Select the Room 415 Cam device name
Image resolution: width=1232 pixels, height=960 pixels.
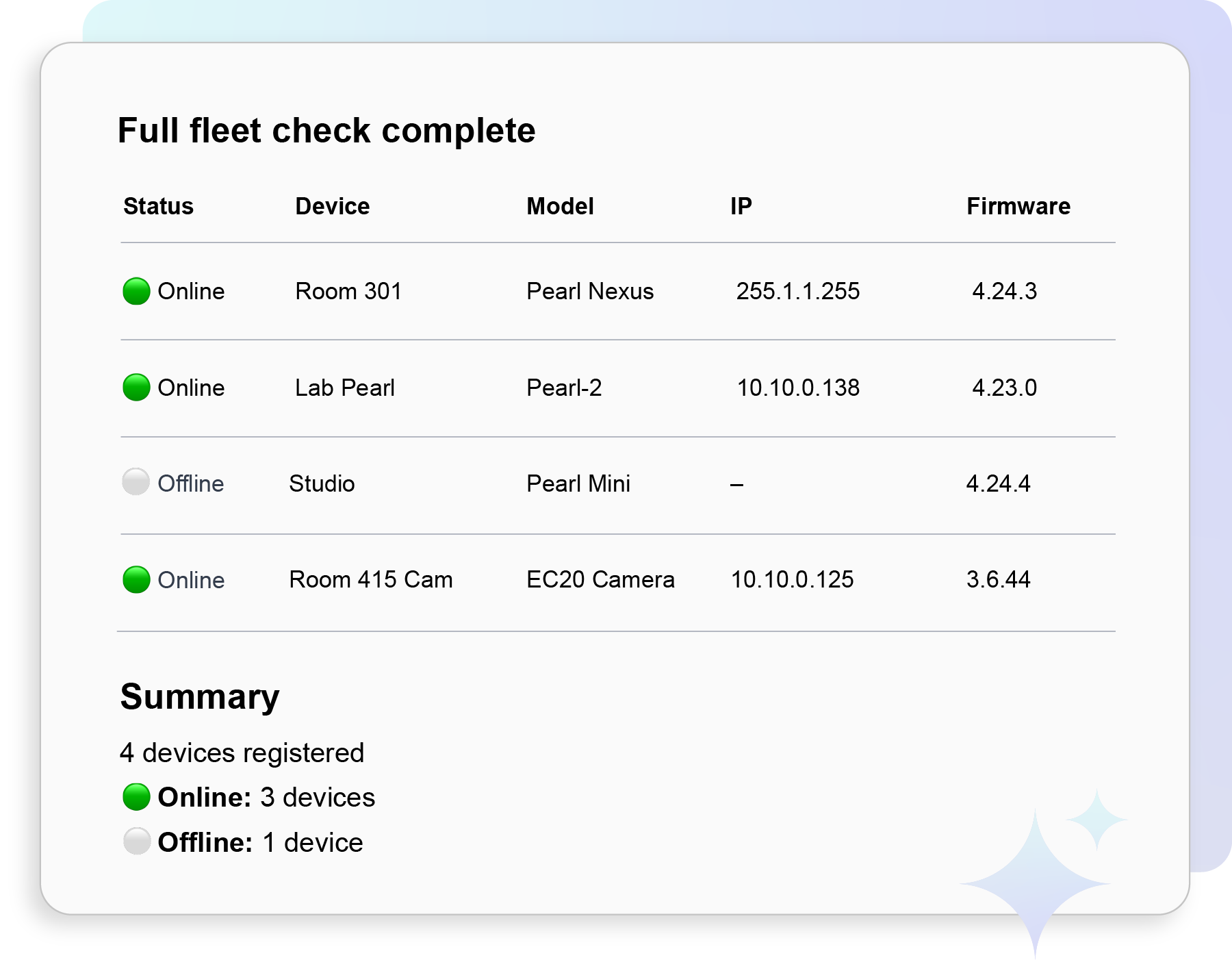371,579
